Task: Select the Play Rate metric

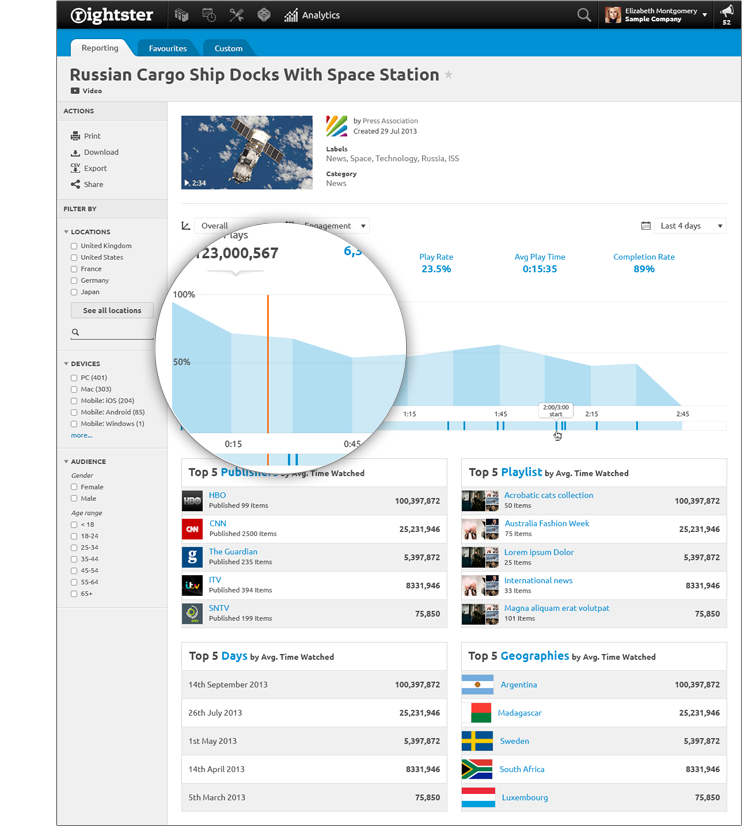Action: [436, 263]
